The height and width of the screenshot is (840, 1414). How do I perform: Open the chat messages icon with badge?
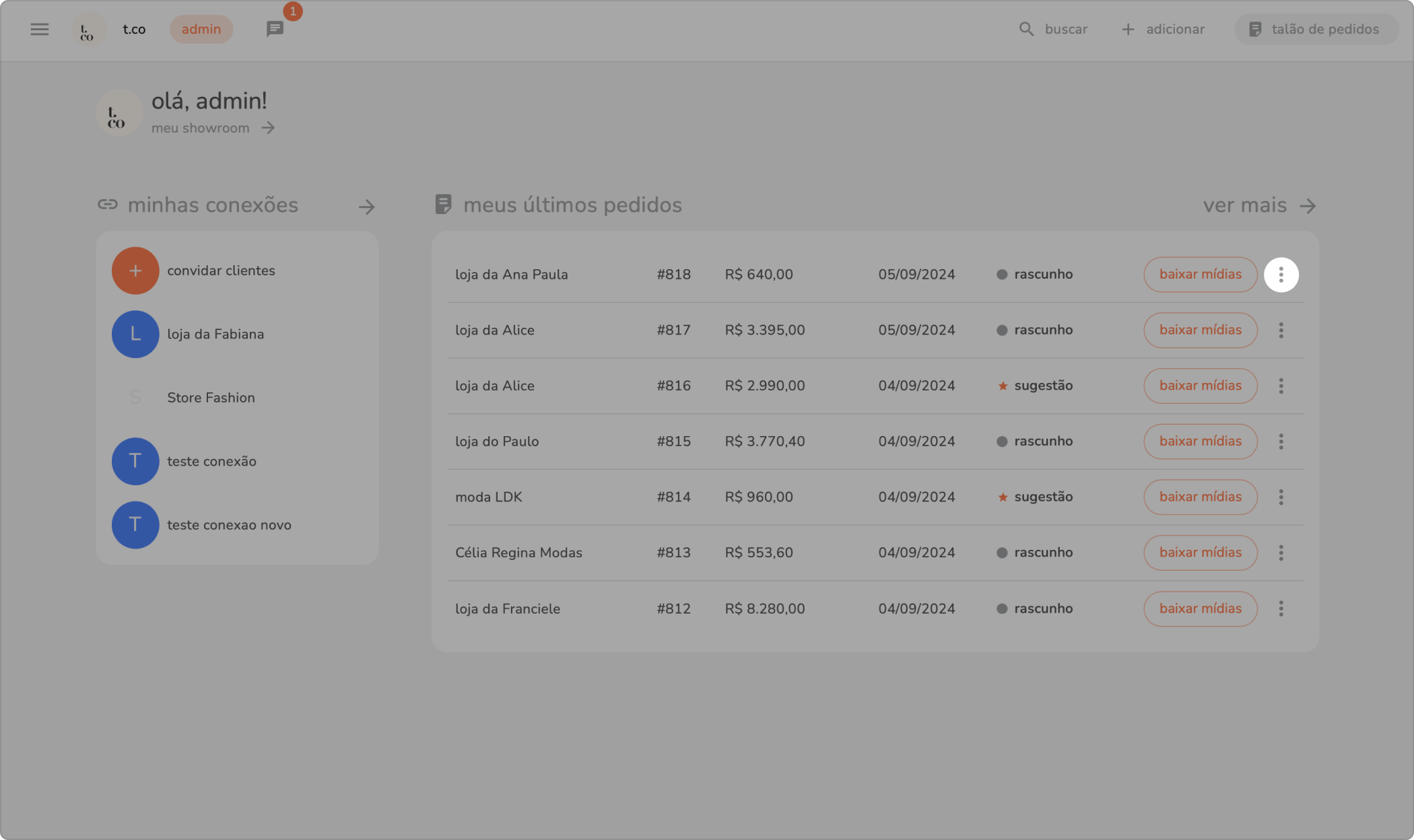(x=275, y=29)
